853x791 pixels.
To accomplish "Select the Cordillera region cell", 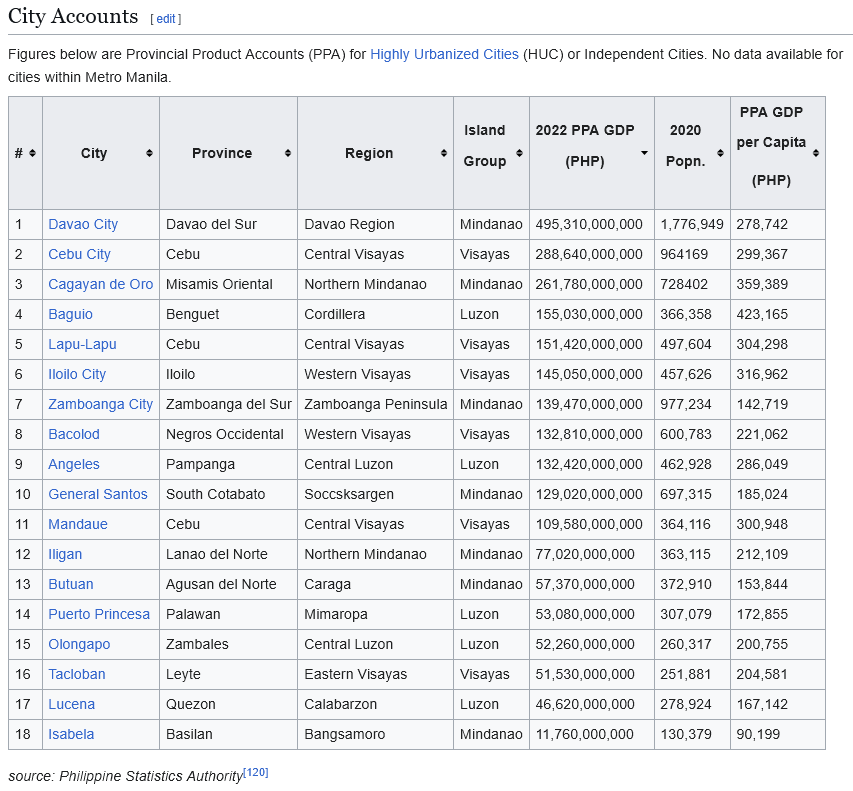I will [x=375, y=314].
